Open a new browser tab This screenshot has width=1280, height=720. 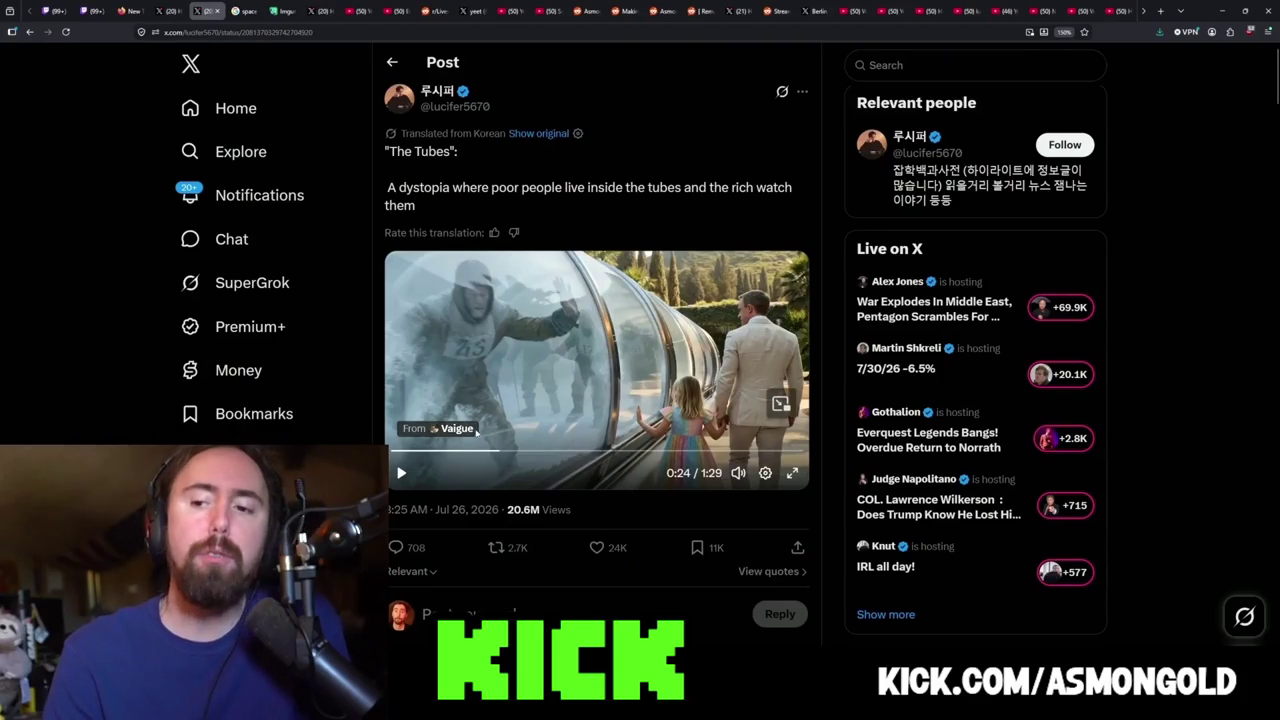(x=1160, y=11)
